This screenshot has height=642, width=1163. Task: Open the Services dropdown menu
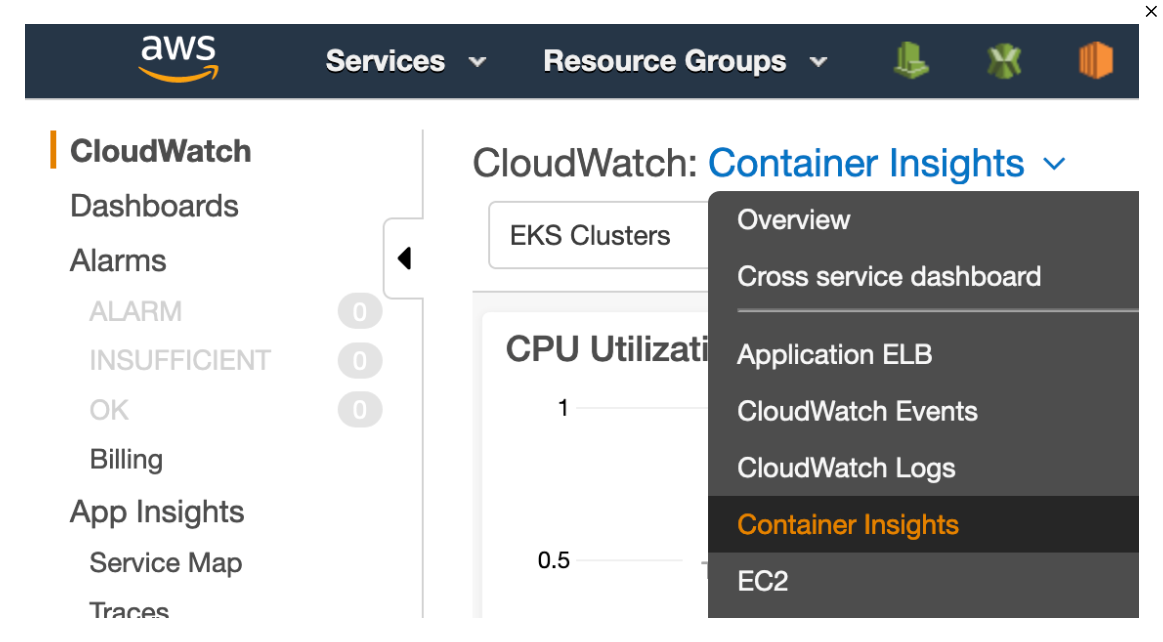tap(406, 61)
